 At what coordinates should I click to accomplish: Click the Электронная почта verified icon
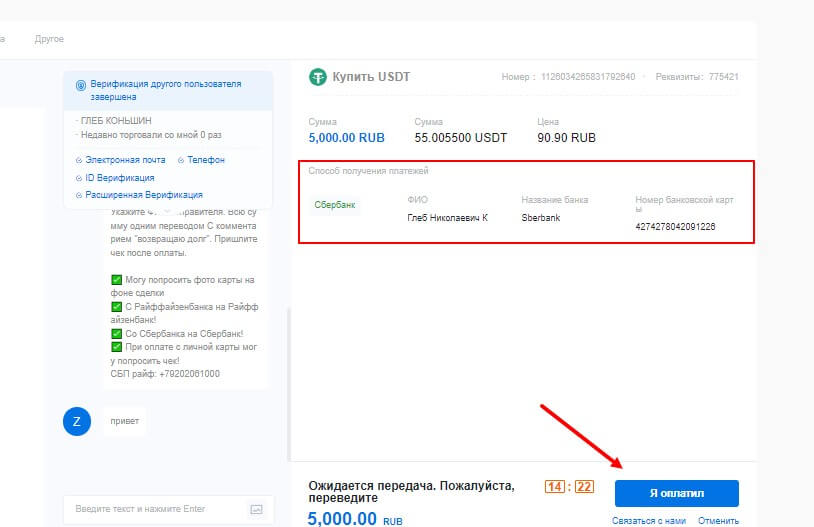[79, 160]
